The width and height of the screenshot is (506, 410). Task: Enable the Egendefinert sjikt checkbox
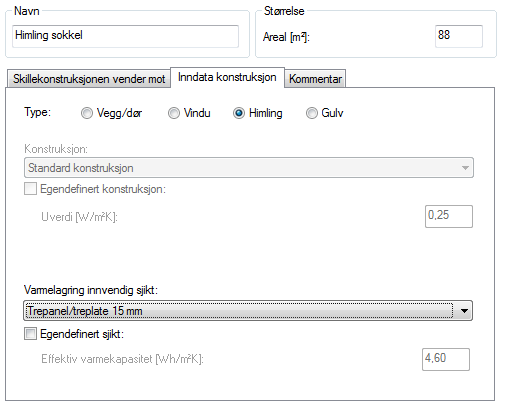(30, 334)
